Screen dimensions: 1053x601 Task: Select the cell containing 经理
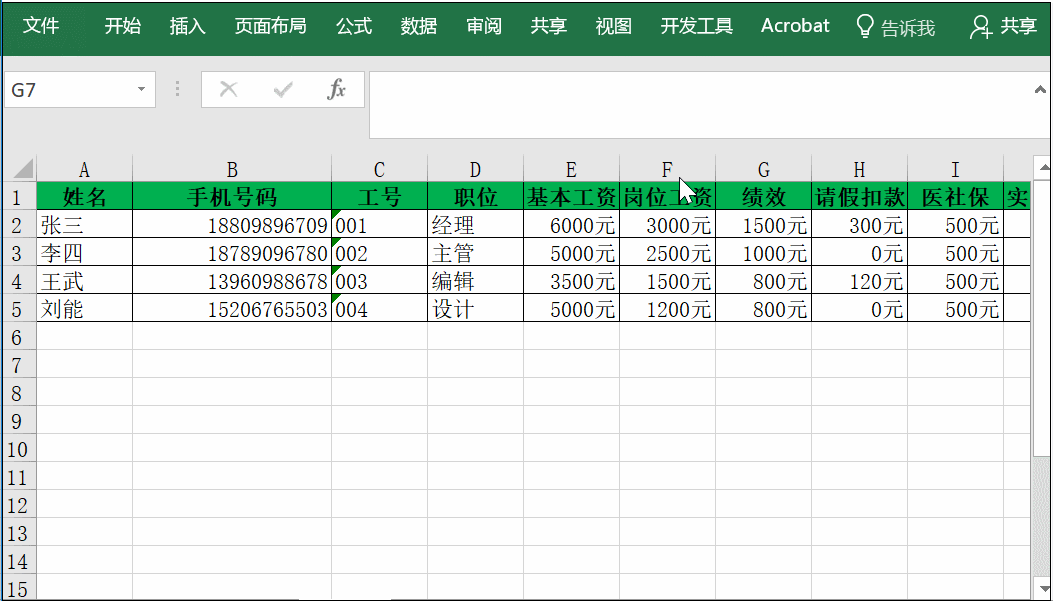(x=475, y=226)
